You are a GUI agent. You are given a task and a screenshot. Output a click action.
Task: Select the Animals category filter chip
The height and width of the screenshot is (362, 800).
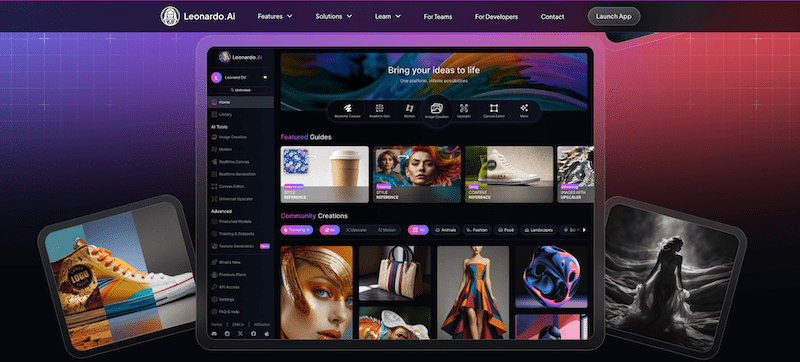tap(445, 230)
